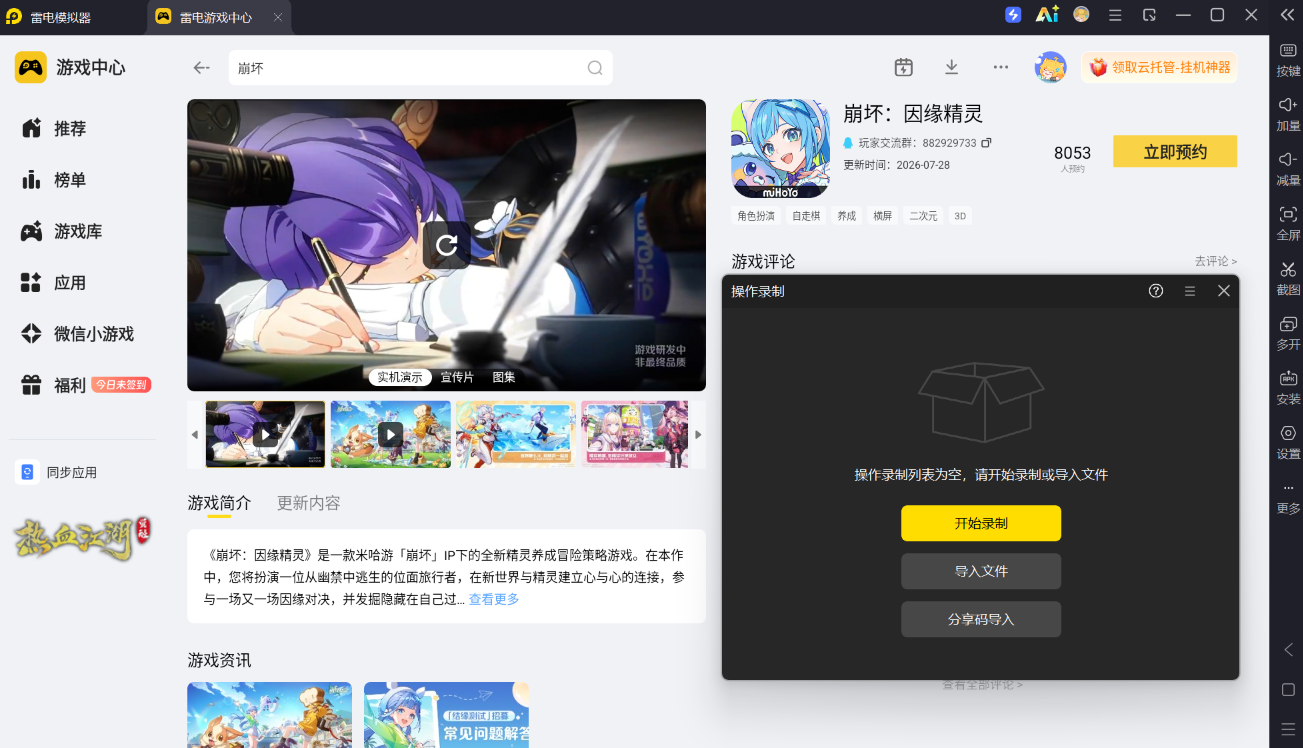Viewport: 1303px width, 748px height.
Task: Select the 图集 gallery tab
Action: tap(504, 377)
